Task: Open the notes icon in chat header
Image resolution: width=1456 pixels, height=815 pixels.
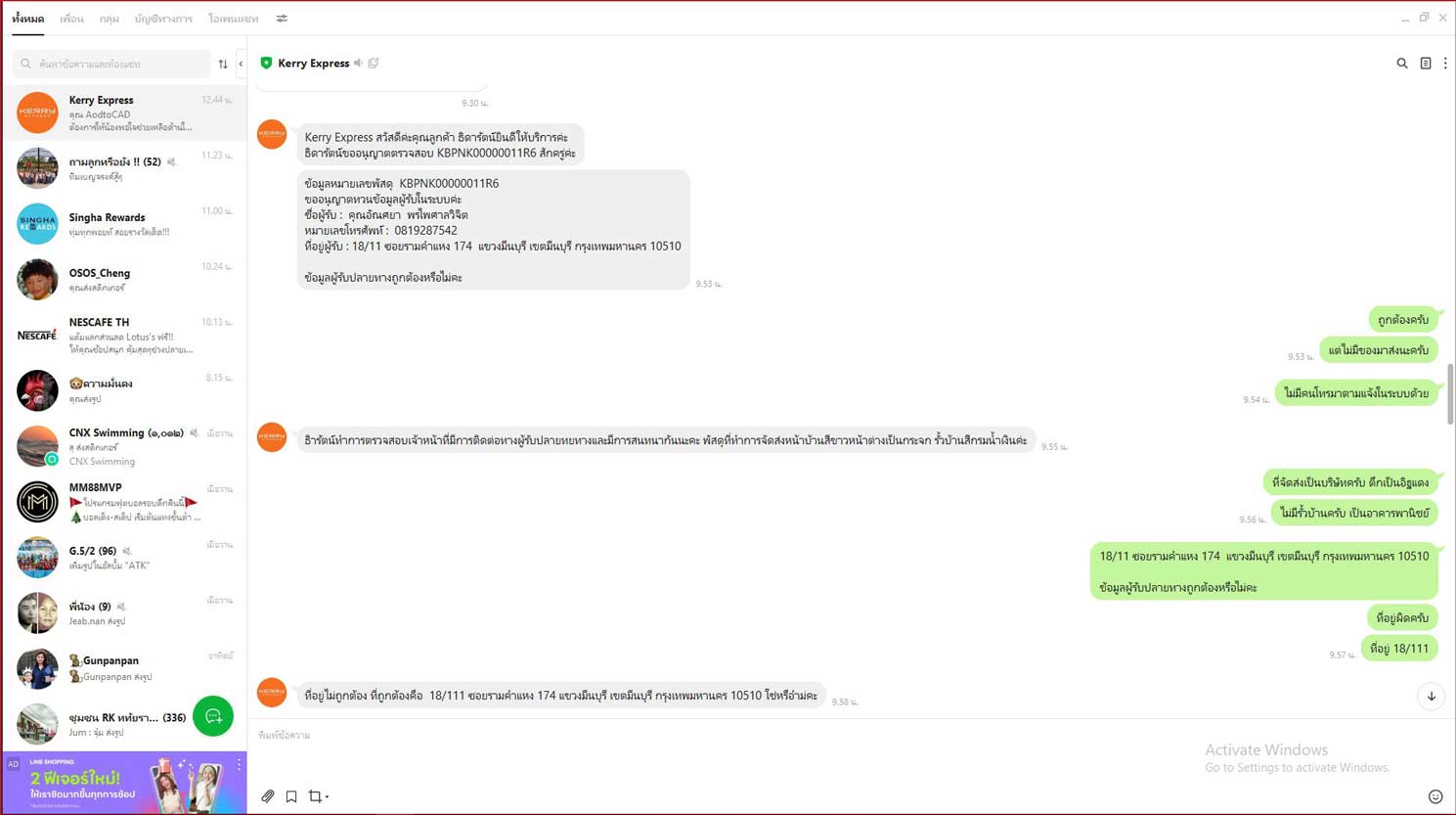Action: [1426, 64]
